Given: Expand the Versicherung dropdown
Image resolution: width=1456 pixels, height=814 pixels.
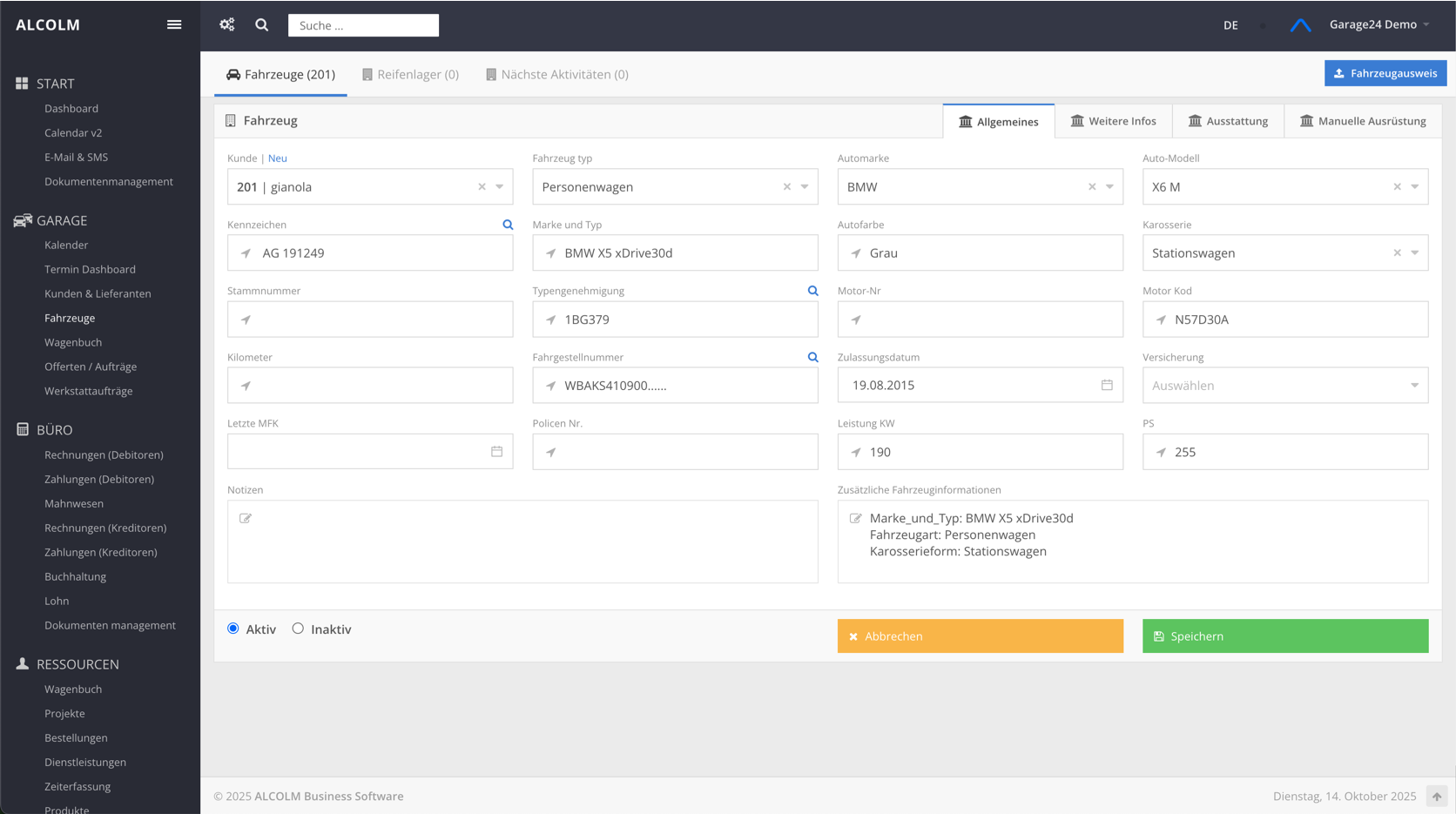Looking at the screenshot, I should click(x=1413, y=385).
